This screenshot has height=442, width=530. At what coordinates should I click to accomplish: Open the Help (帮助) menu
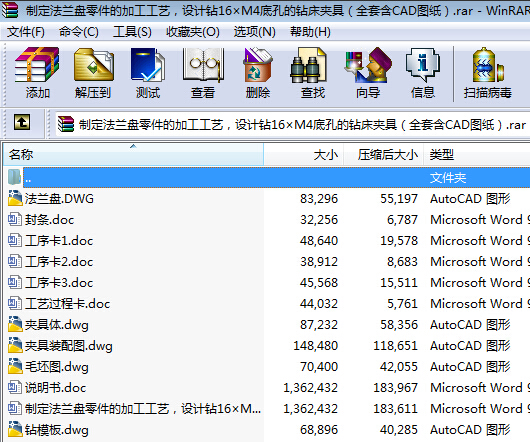click(x=310, y=32)
